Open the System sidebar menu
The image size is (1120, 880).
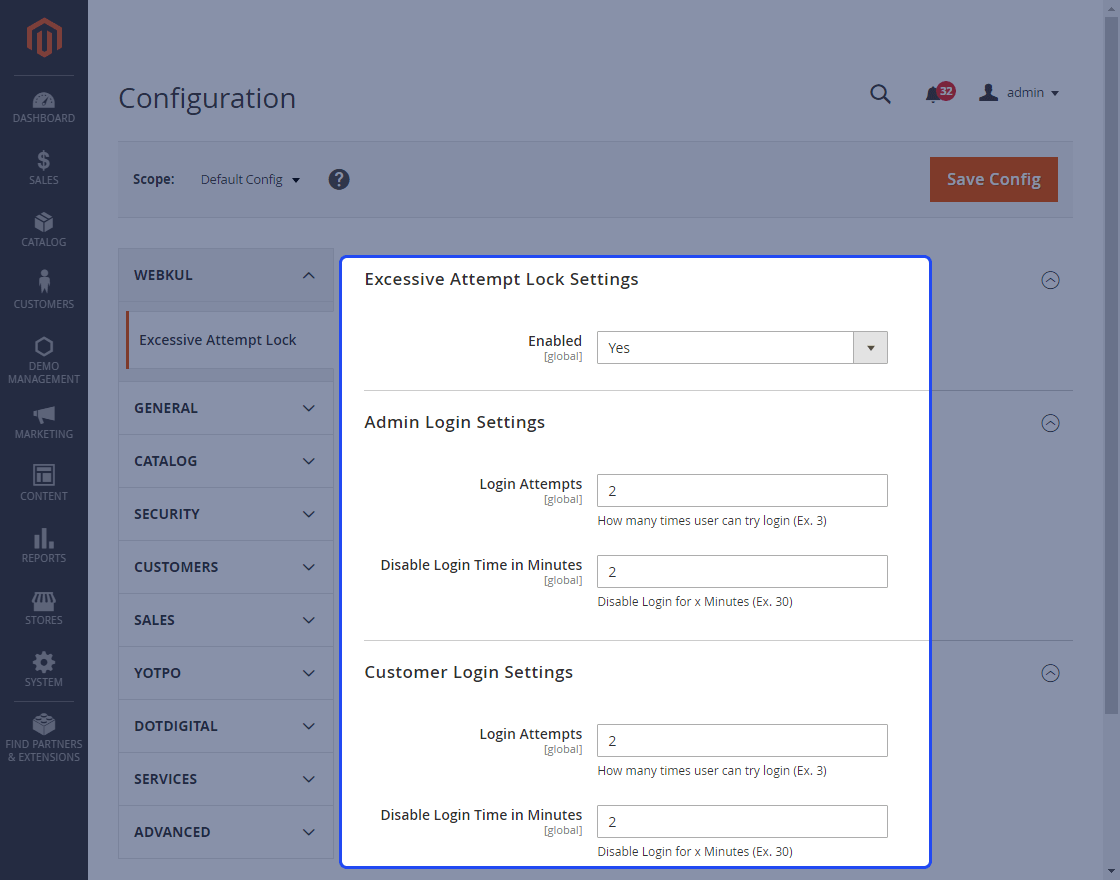click(44, 669)
